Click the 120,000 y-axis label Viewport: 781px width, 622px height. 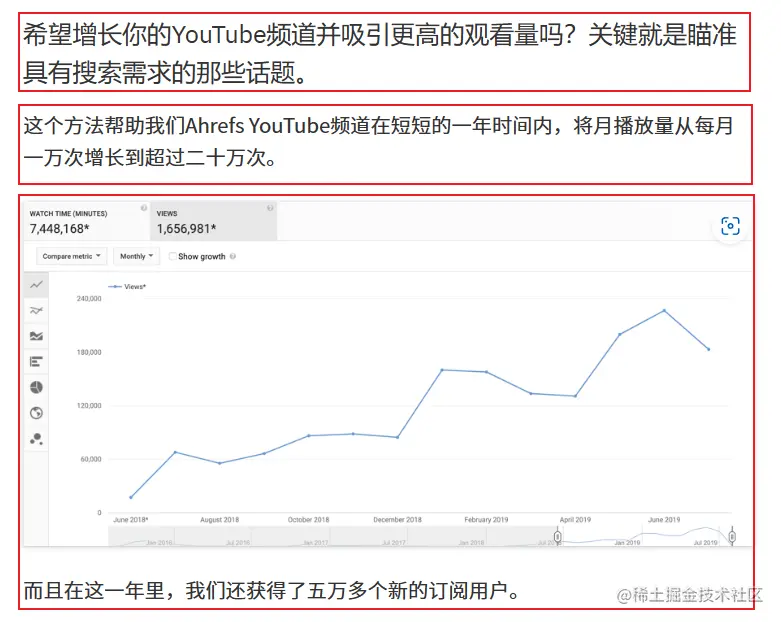(x=89, y=406)
